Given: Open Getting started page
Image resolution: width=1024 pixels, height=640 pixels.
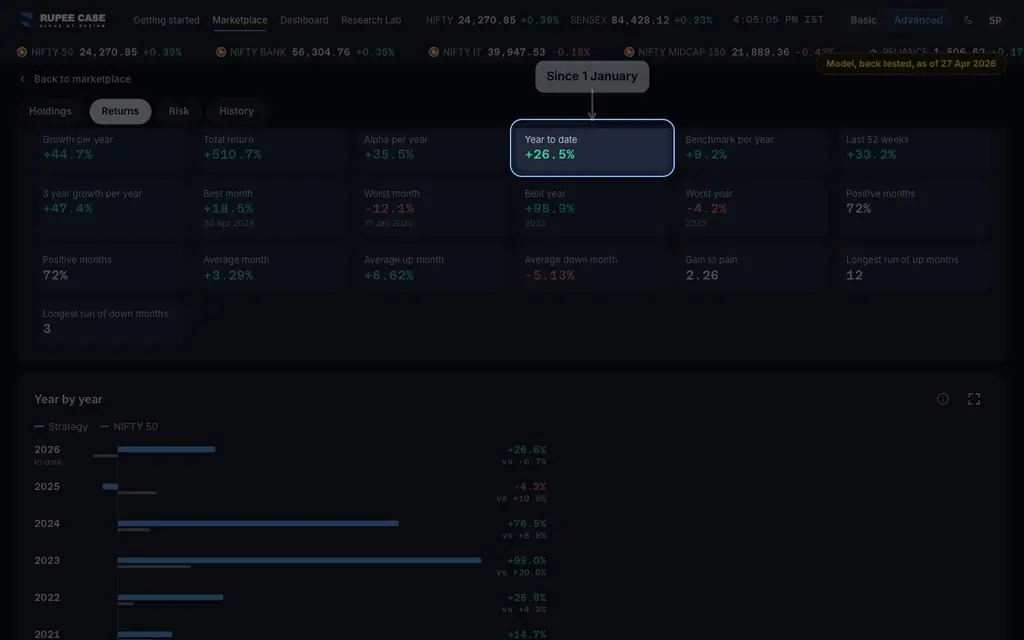Looking at the screenshot, I should coord(167,20).
